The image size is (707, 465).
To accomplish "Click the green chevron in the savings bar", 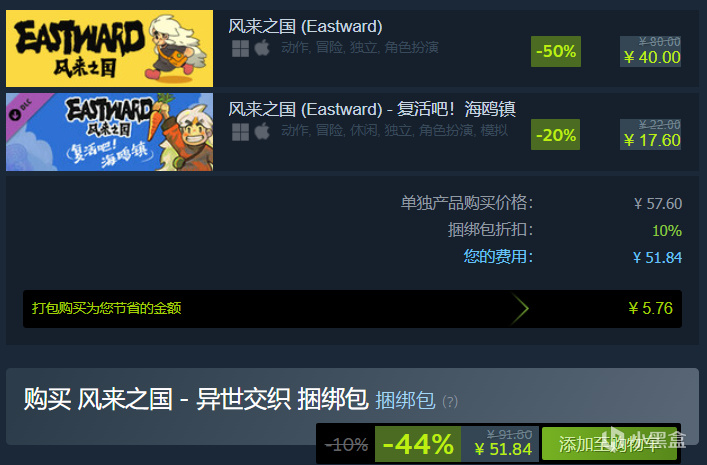I will (x=520, y=309).
